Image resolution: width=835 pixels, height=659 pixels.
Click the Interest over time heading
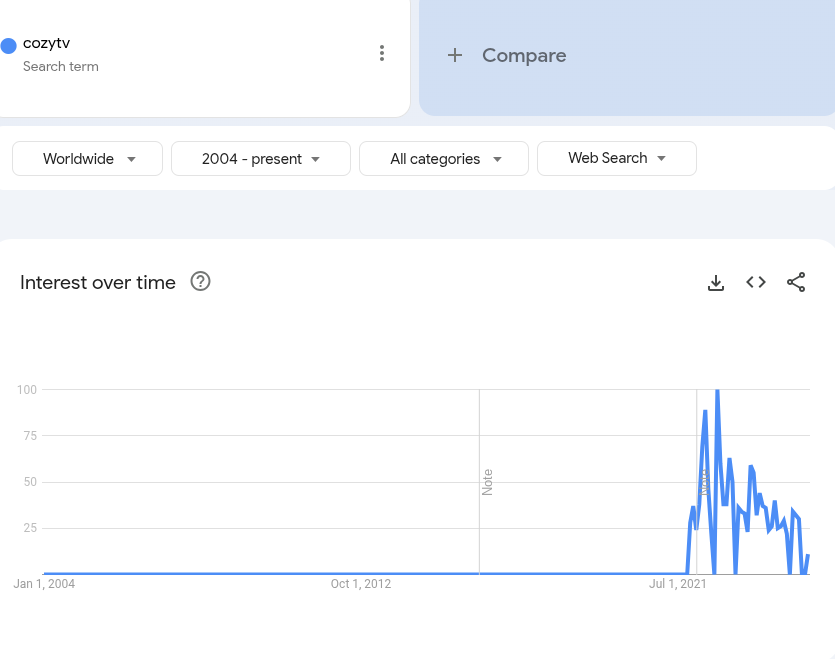click(98, 282)
